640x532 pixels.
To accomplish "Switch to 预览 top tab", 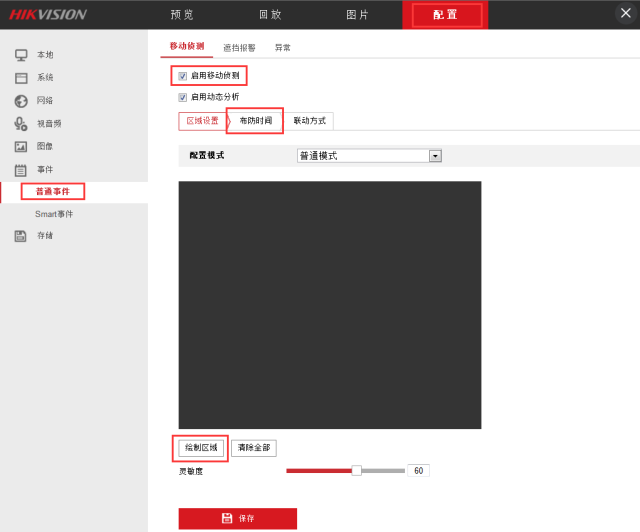I will tap(182, 15).
